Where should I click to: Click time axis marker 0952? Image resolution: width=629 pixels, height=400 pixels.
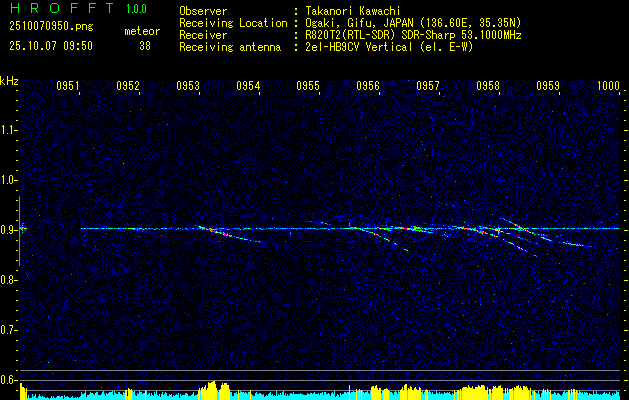pos(128,85)
